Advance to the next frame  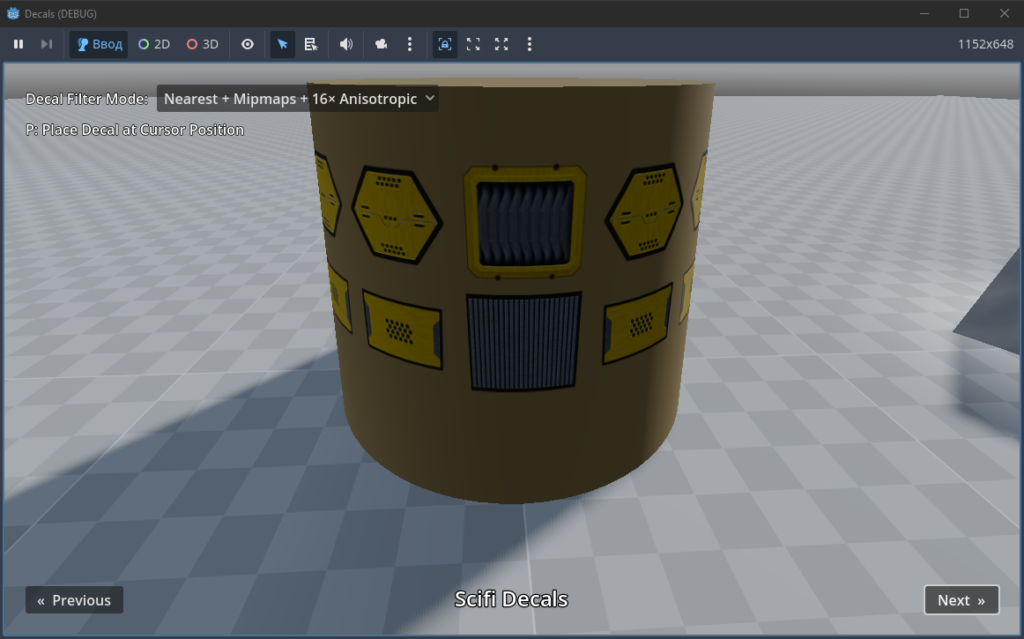click(46, 44)
